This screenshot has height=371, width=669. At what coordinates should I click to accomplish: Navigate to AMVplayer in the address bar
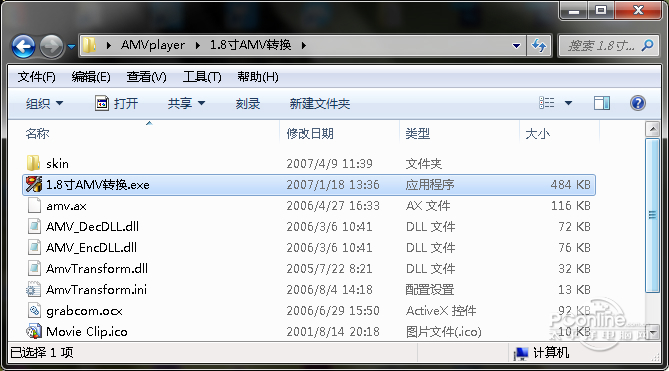pos(153,45)
